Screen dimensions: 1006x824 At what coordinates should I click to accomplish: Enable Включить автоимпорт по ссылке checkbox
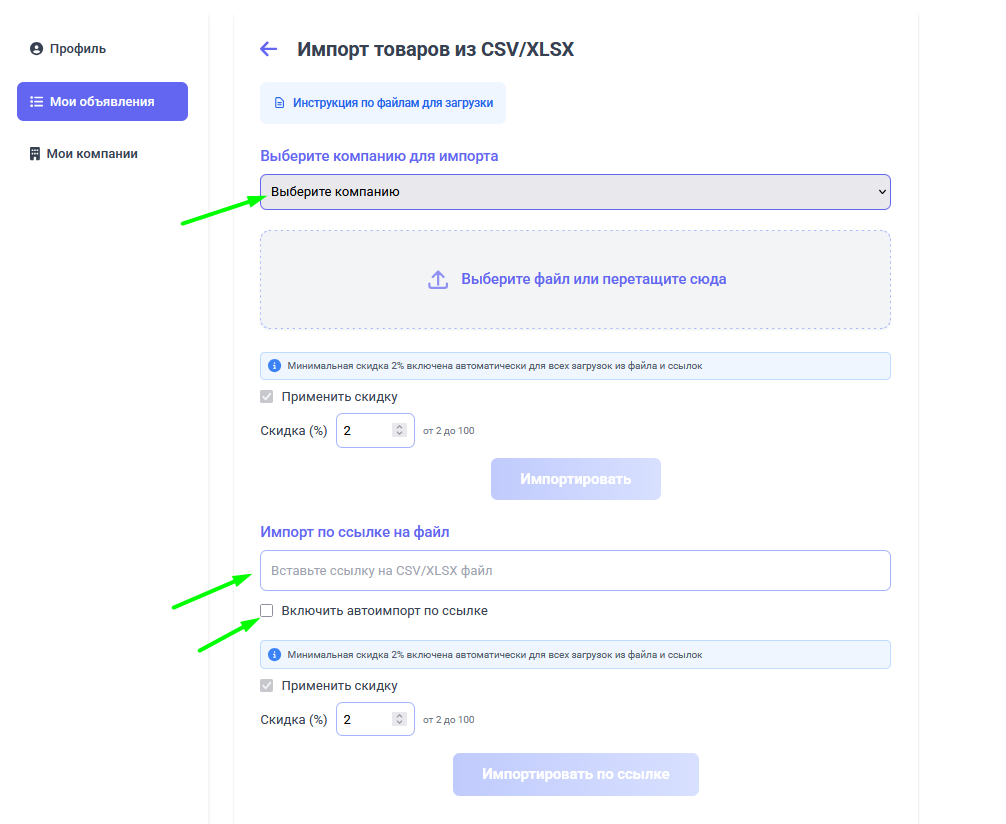[265, 609]
